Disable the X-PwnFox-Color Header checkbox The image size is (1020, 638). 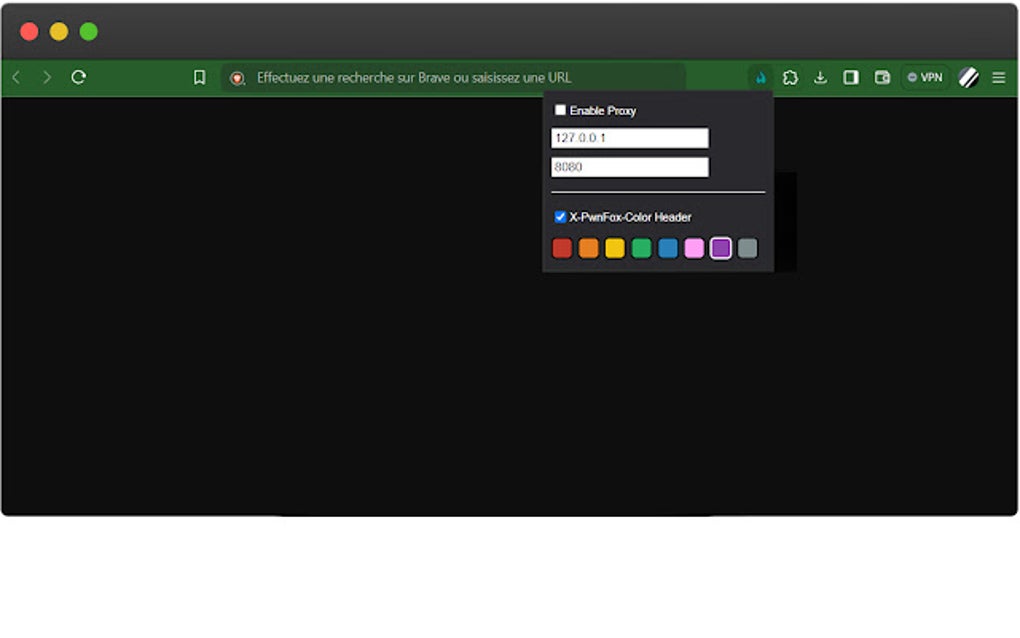pos(560,216)
